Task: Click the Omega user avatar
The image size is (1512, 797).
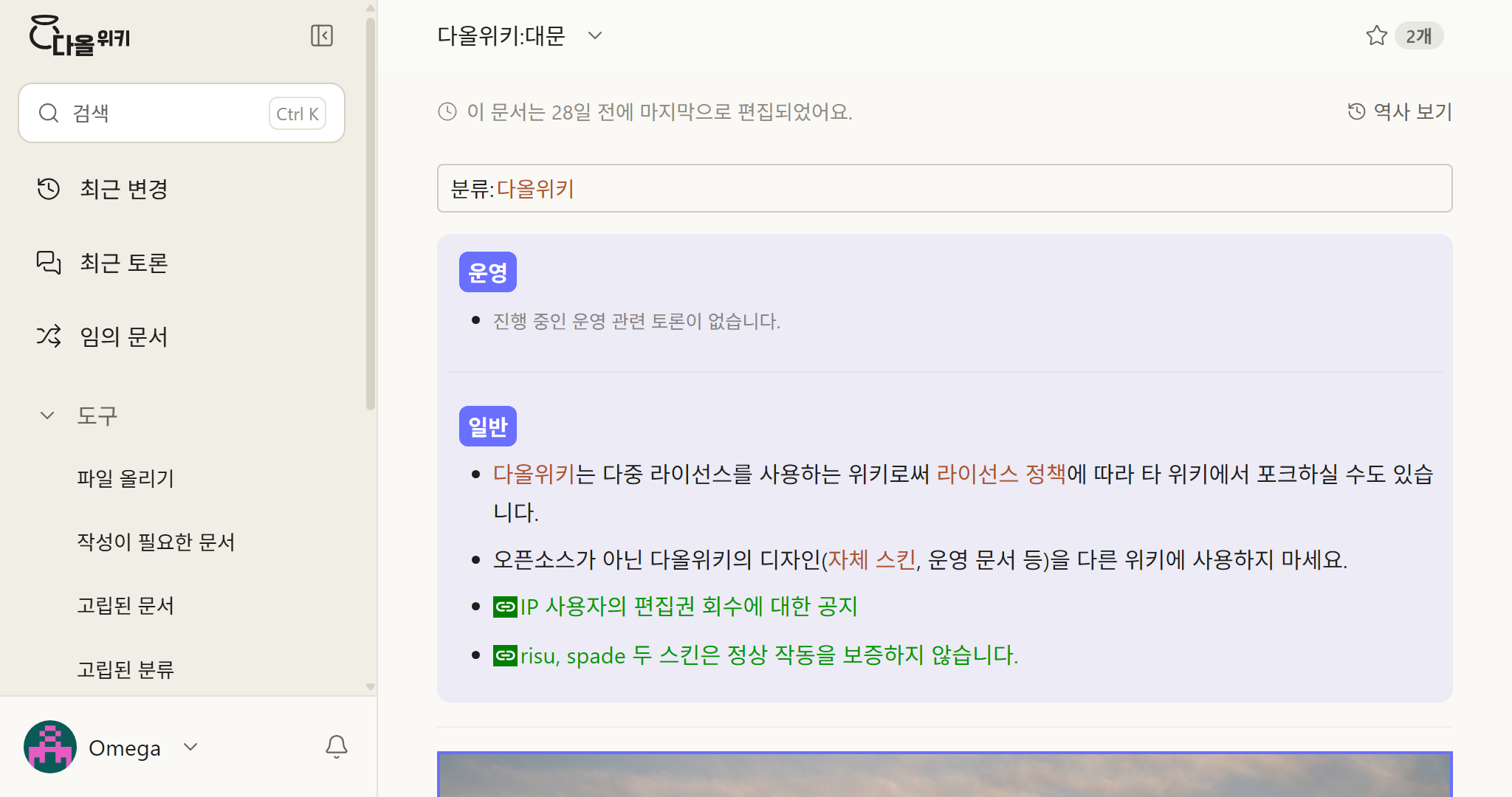Action: [50, 747]
